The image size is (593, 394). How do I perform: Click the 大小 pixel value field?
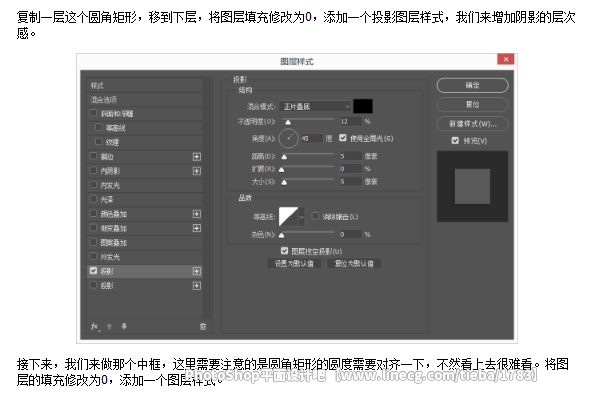[350, 181]
